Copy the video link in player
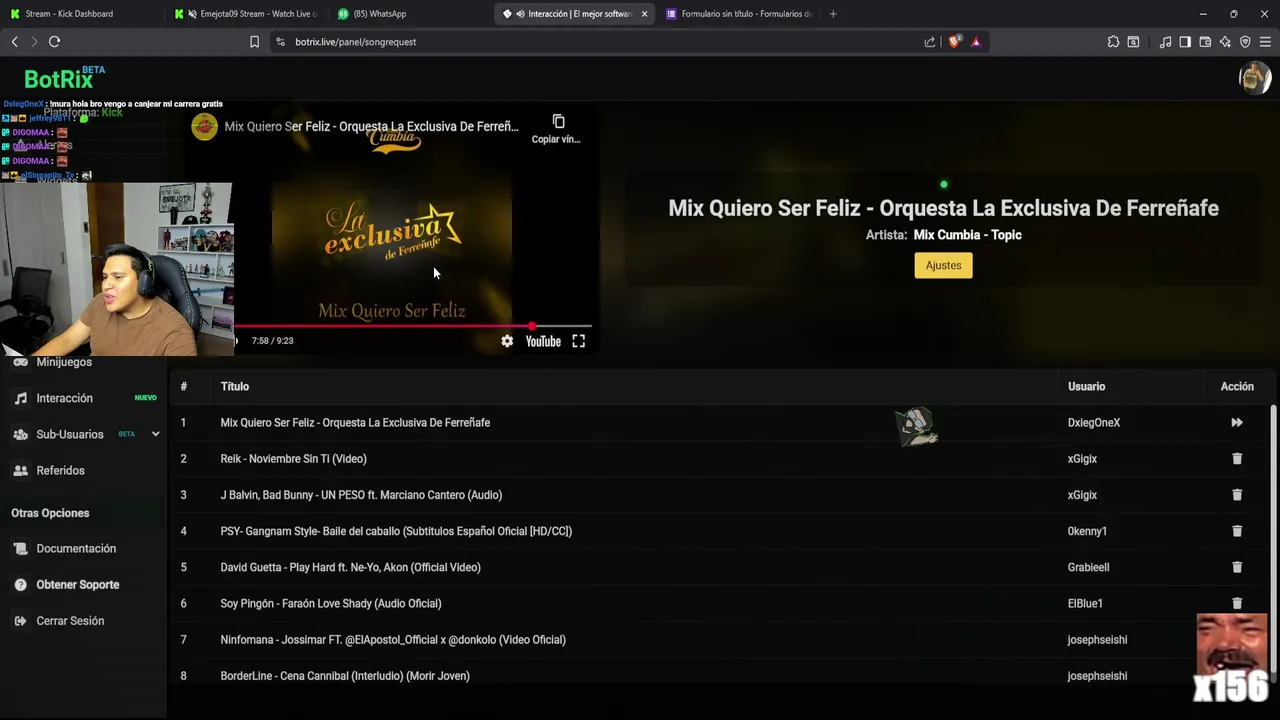 click(x=557, y=129)
